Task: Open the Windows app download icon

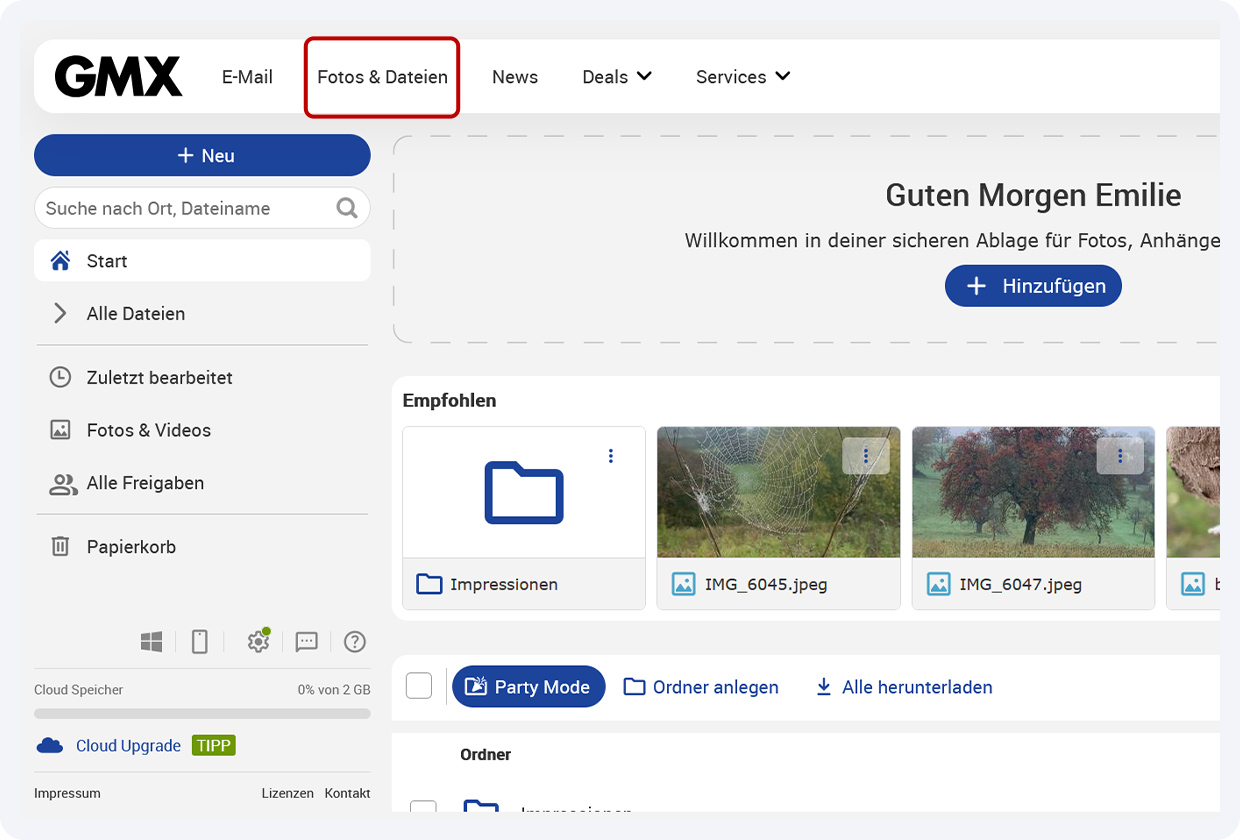Action: tap(151, 641)
